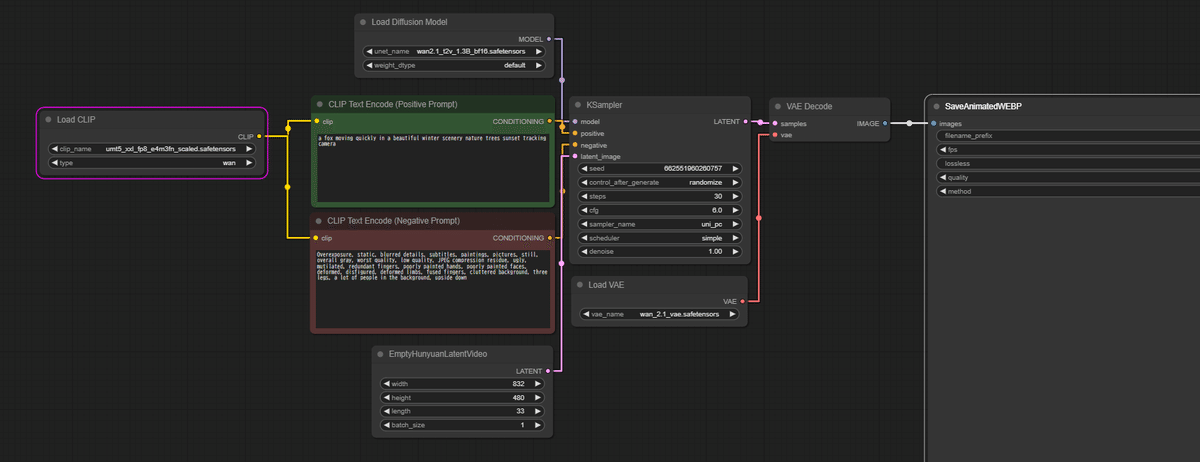Click the CONDITIONING output port on Negative Prompt node
The width and height of the screenshot is (1200, 462).
pos(549,238)
